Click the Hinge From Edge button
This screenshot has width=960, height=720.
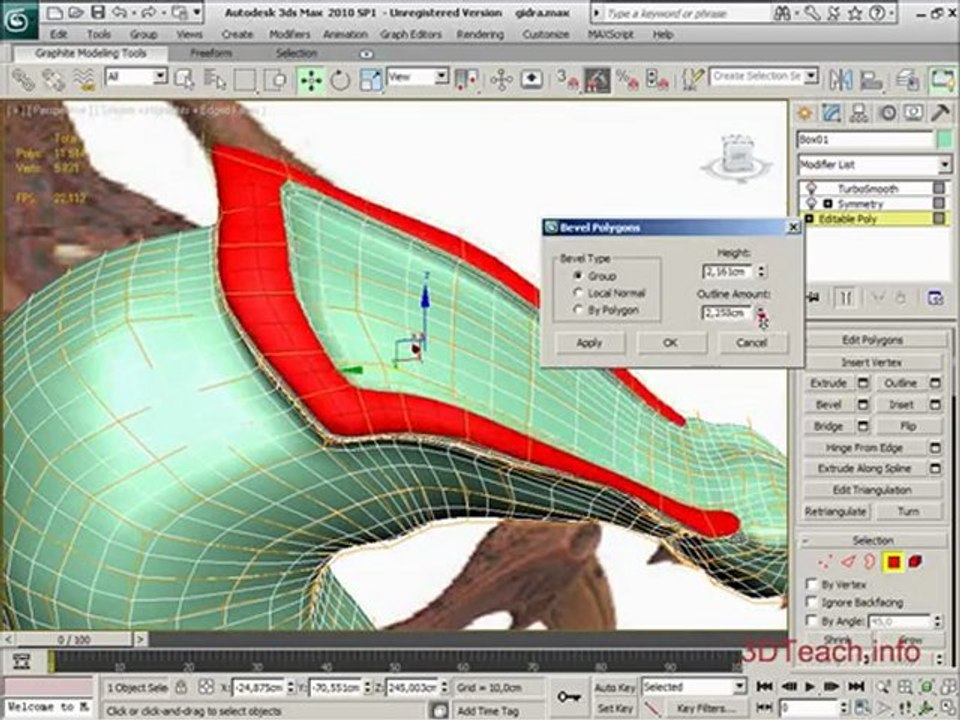(864, 448)
